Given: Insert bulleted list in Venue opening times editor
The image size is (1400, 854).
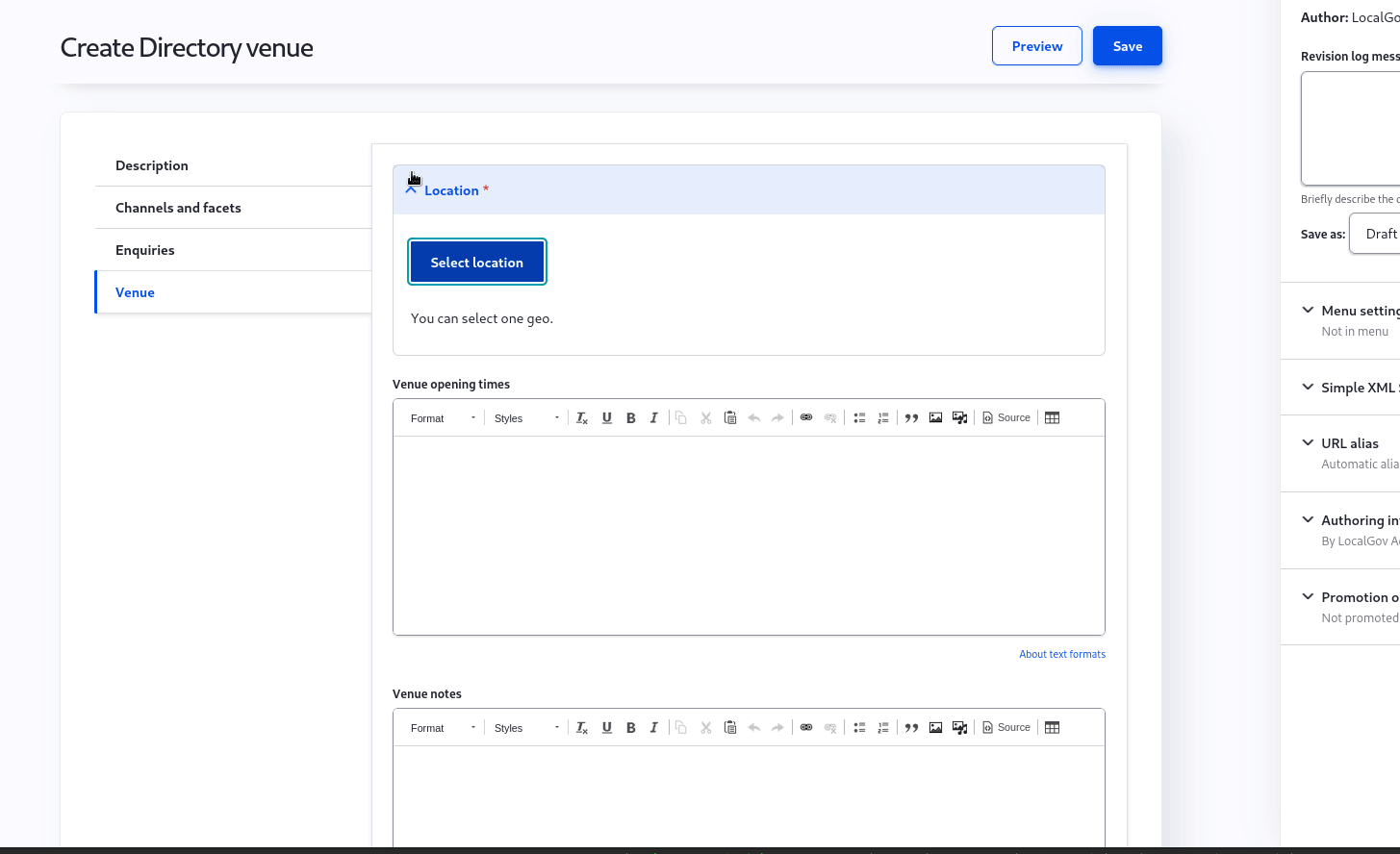Looking at the screenshot, I should pos(859,418).
